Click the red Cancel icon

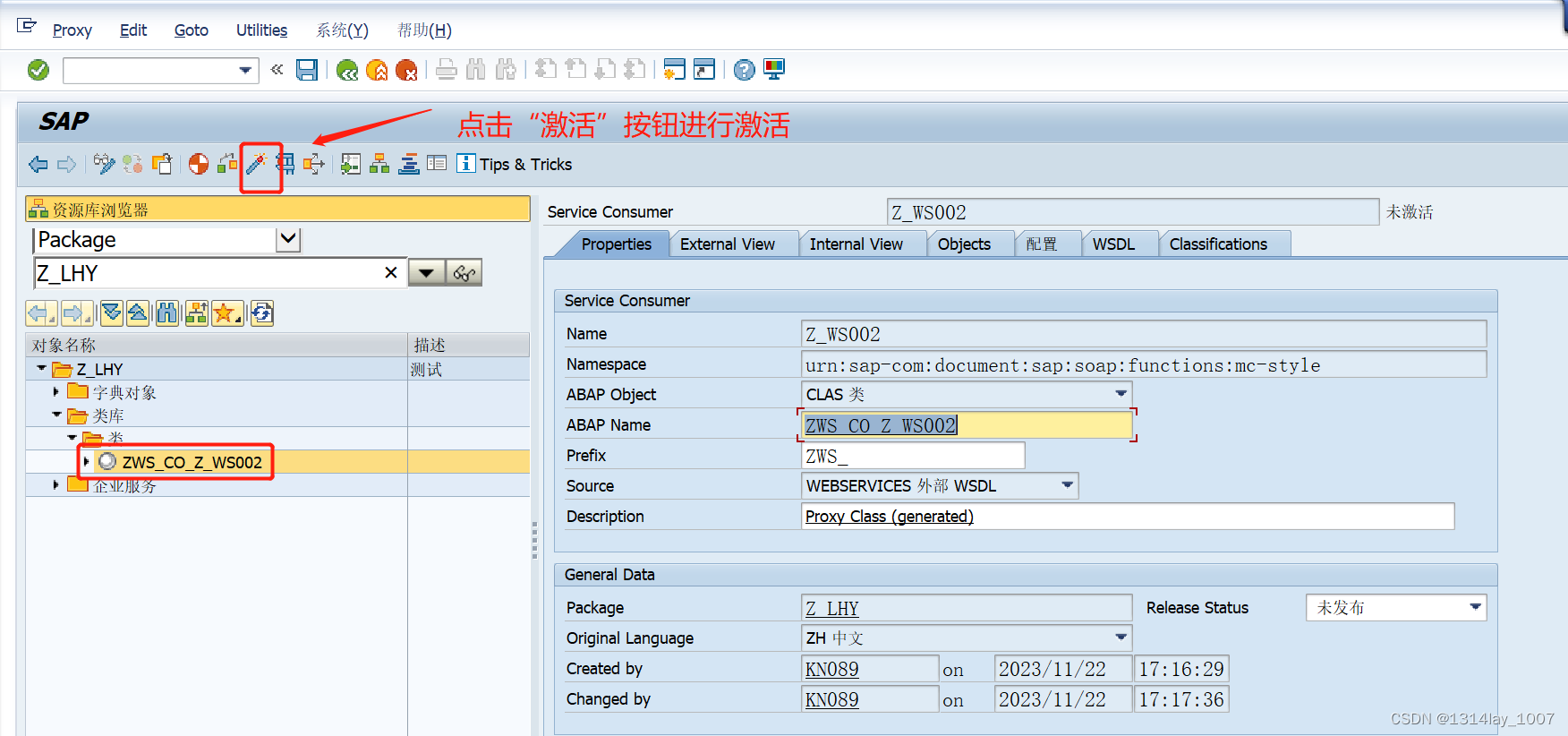(x=406, y=70)
